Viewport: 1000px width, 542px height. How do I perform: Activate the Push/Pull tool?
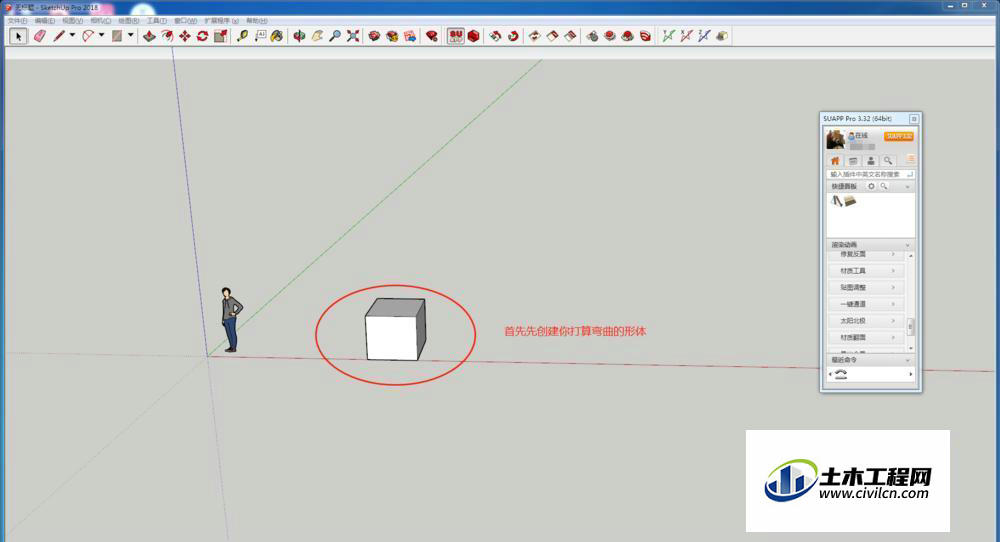[149, 36]
